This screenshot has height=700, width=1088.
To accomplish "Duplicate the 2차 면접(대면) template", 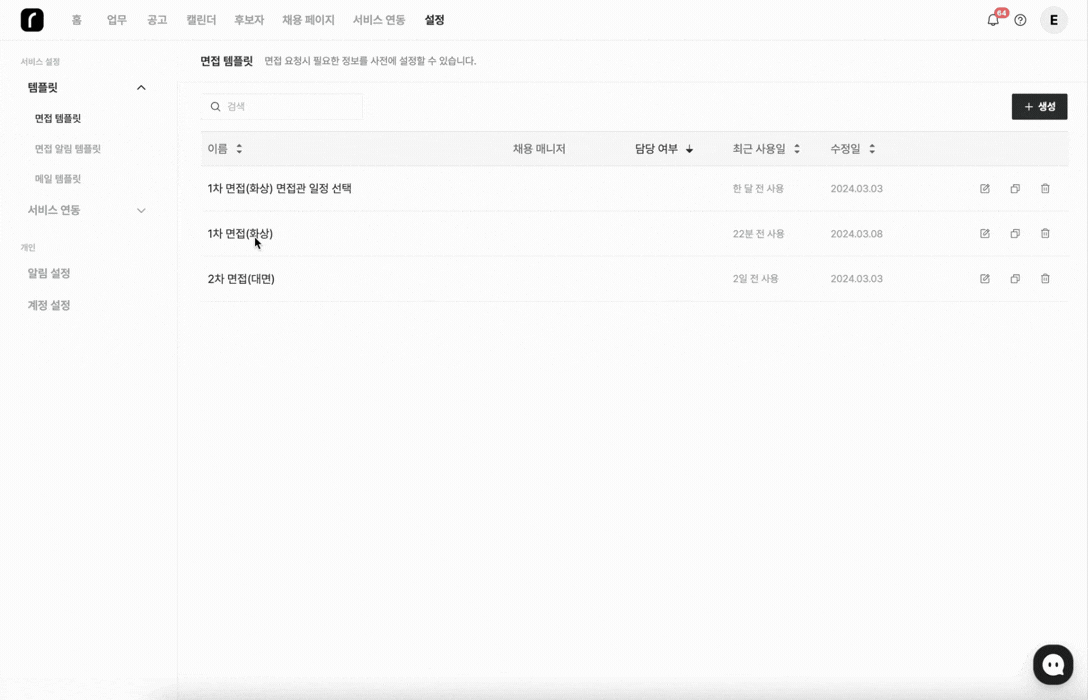I will click(1015, 279).
